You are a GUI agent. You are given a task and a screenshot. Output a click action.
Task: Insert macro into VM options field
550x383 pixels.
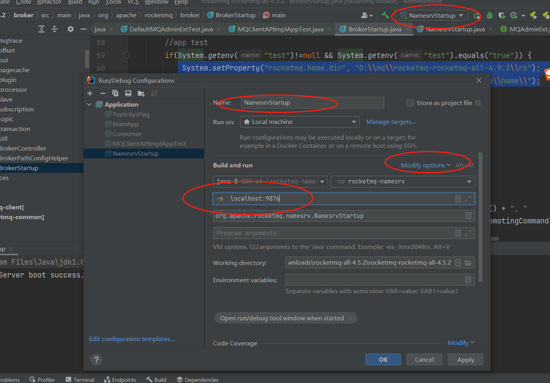coord(458,199)
